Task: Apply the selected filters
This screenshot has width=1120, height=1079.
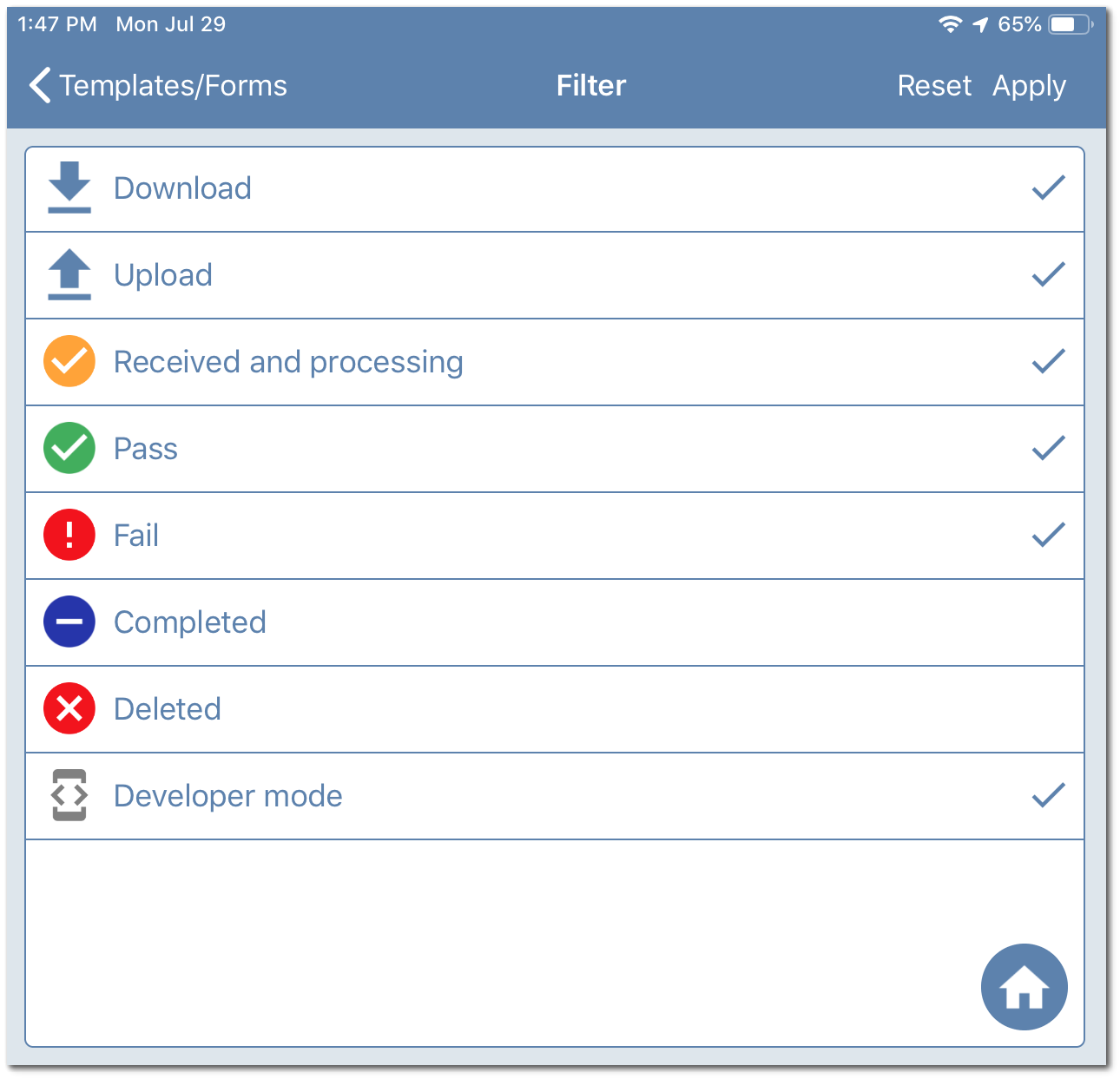Action: (1029, 85)
